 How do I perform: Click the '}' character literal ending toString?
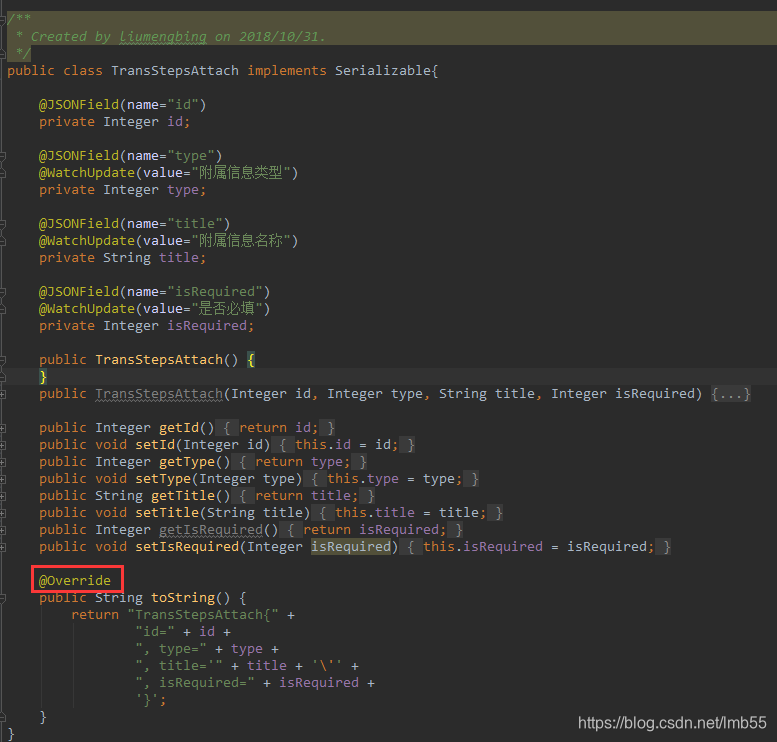pos(147,700)
